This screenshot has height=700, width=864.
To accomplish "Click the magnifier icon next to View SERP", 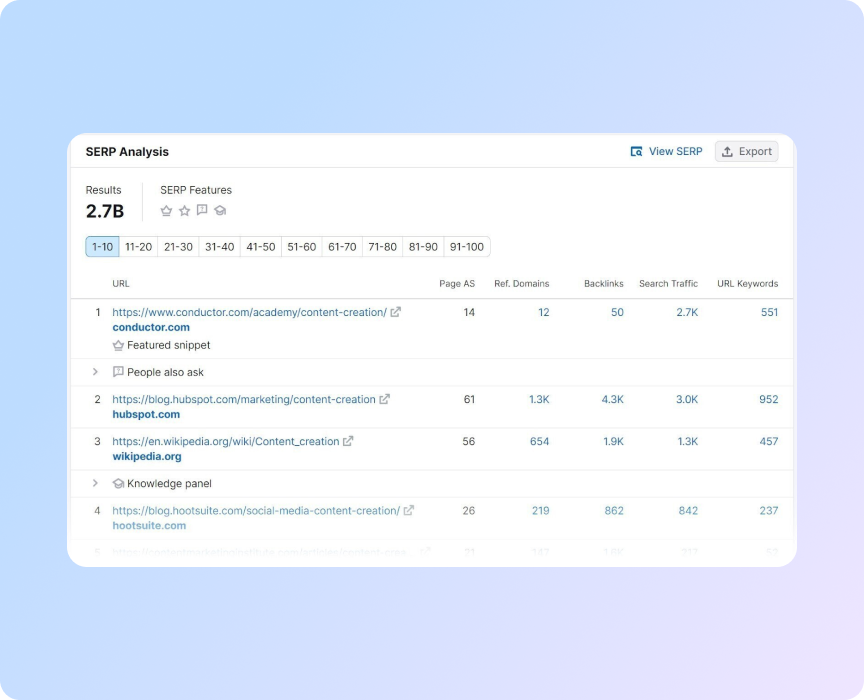I will (x=636, y=151).
